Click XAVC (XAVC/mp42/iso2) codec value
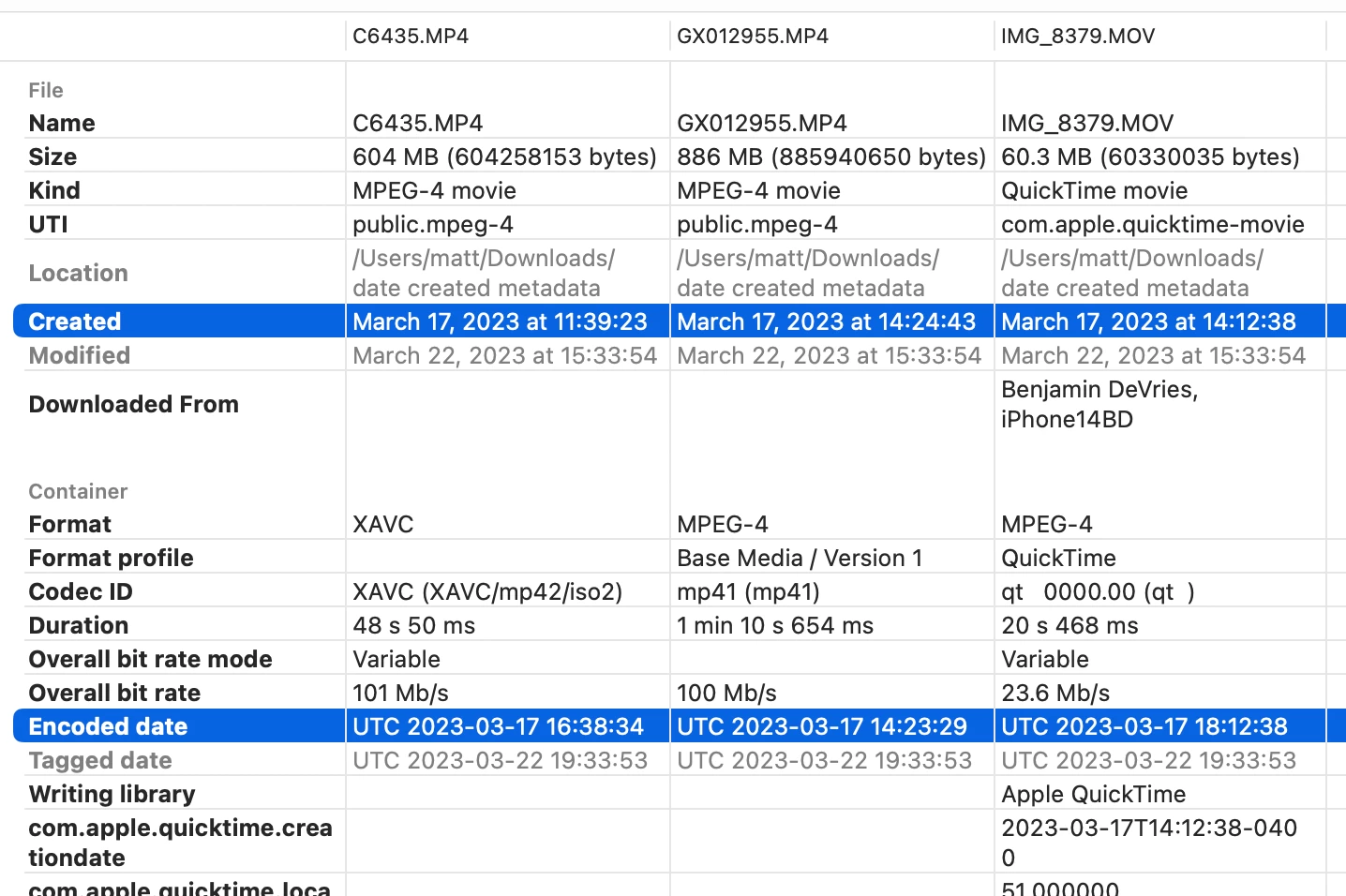Viewport: 1346px width, 896px height. coord(487,591)
